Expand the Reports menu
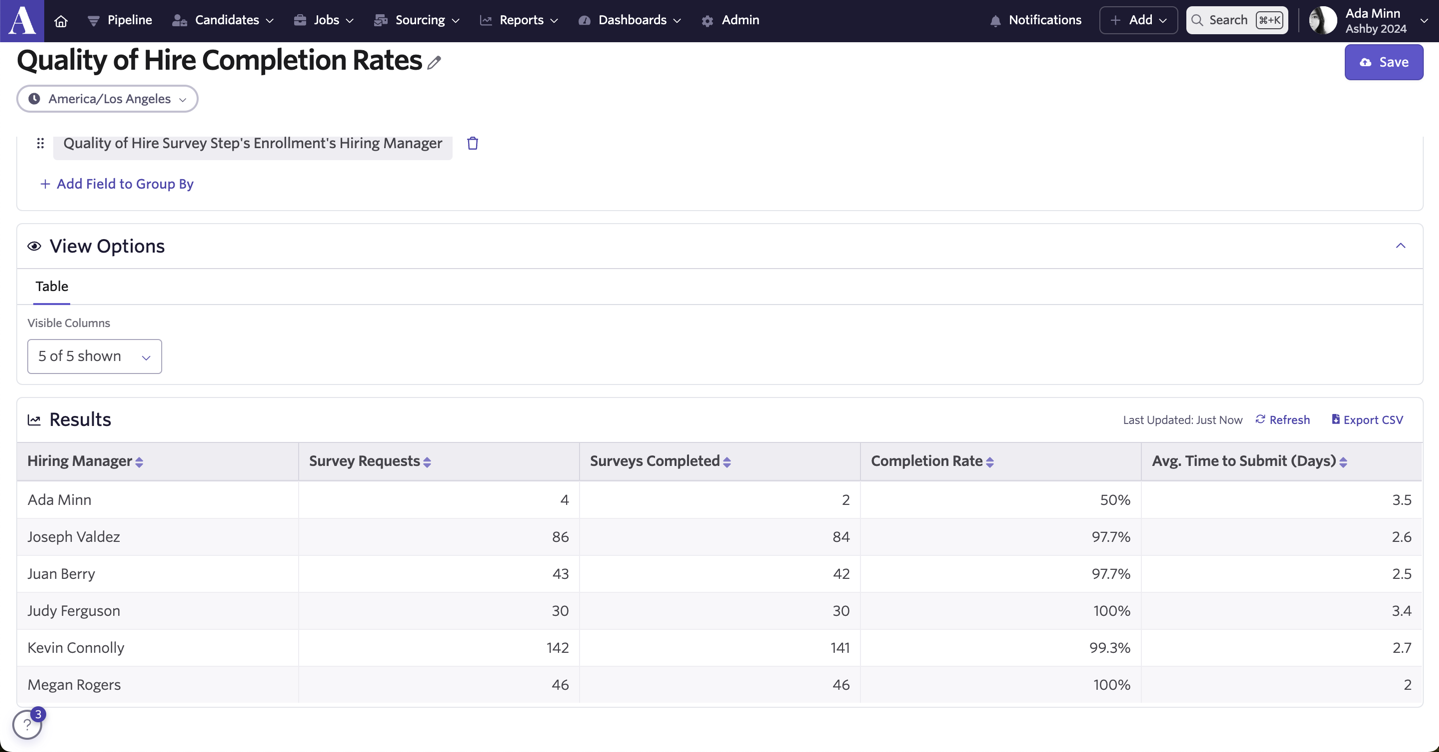This screenshot has width=1439, height=752. 519,20
